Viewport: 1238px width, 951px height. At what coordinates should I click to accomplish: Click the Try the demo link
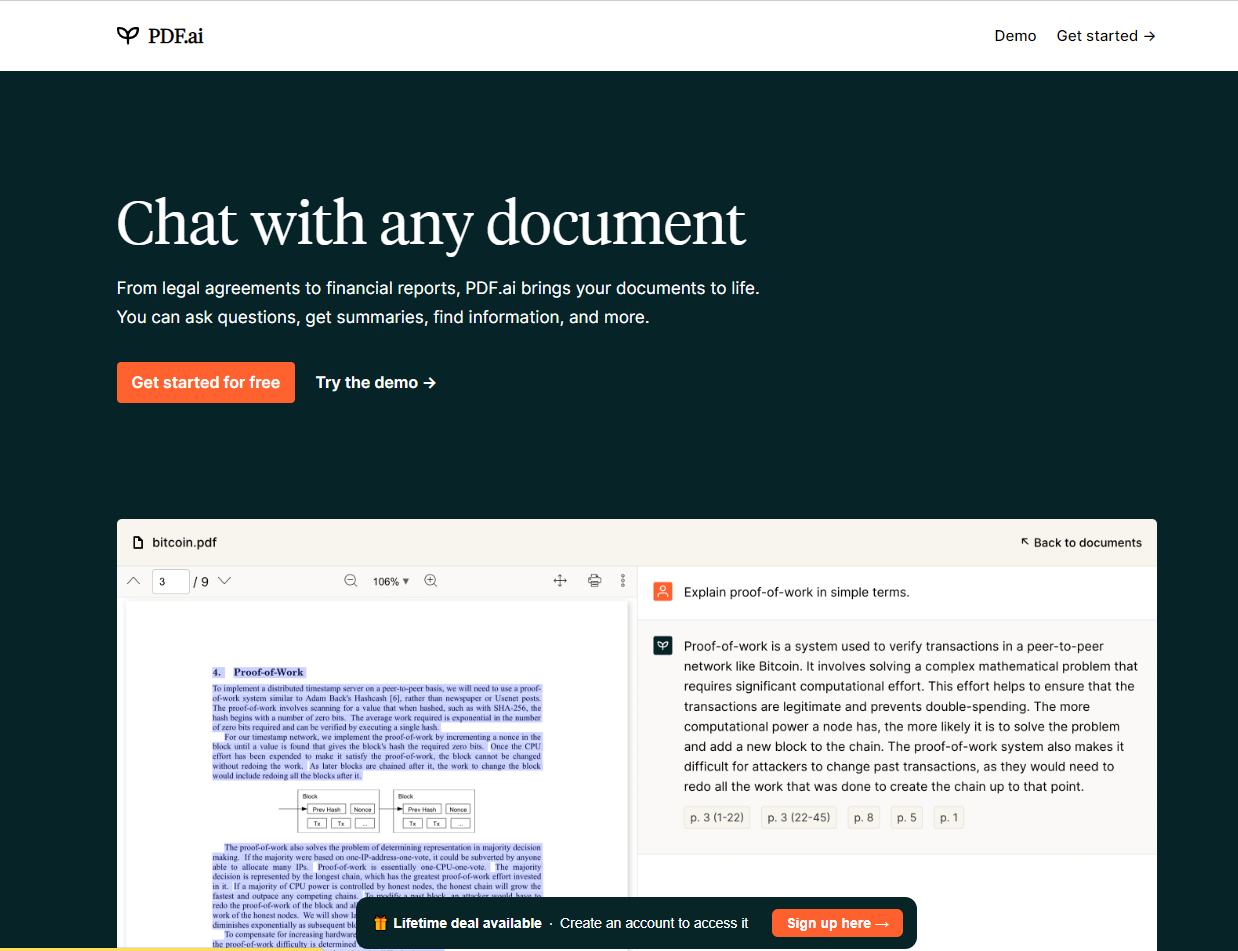coord(375,382)
